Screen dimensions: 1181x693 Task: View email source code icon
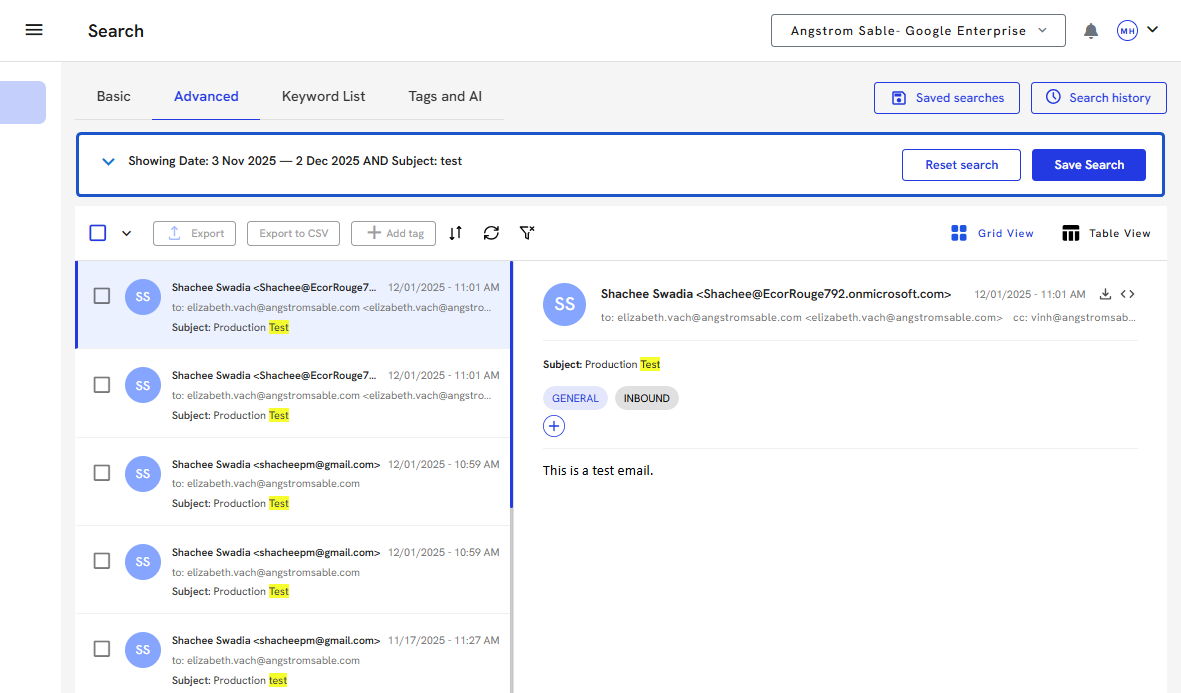(x=1128, y=294)
